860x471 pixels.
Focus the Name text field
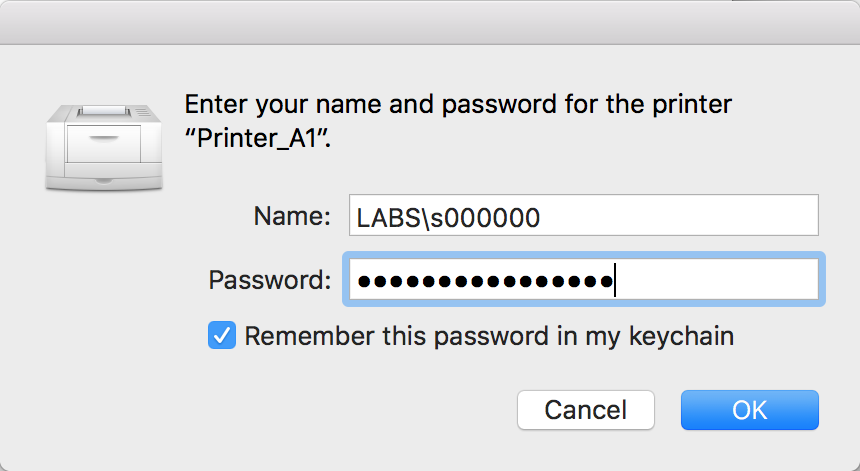click(x=584, y=215)
